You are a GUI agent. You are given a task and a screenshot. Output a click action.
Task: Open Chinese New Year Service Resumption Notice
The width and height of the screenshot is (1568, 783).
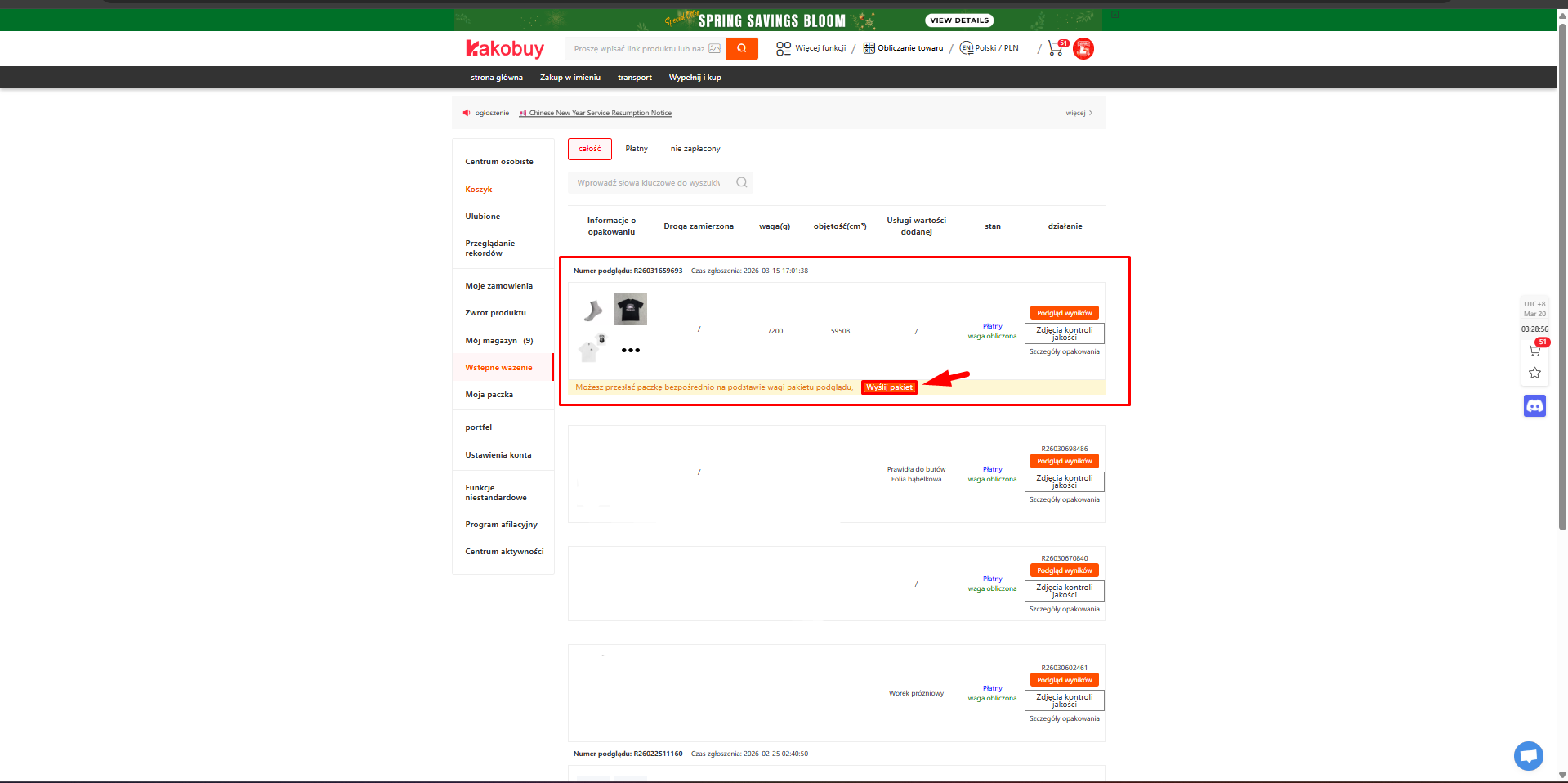(x=600, y=113)
